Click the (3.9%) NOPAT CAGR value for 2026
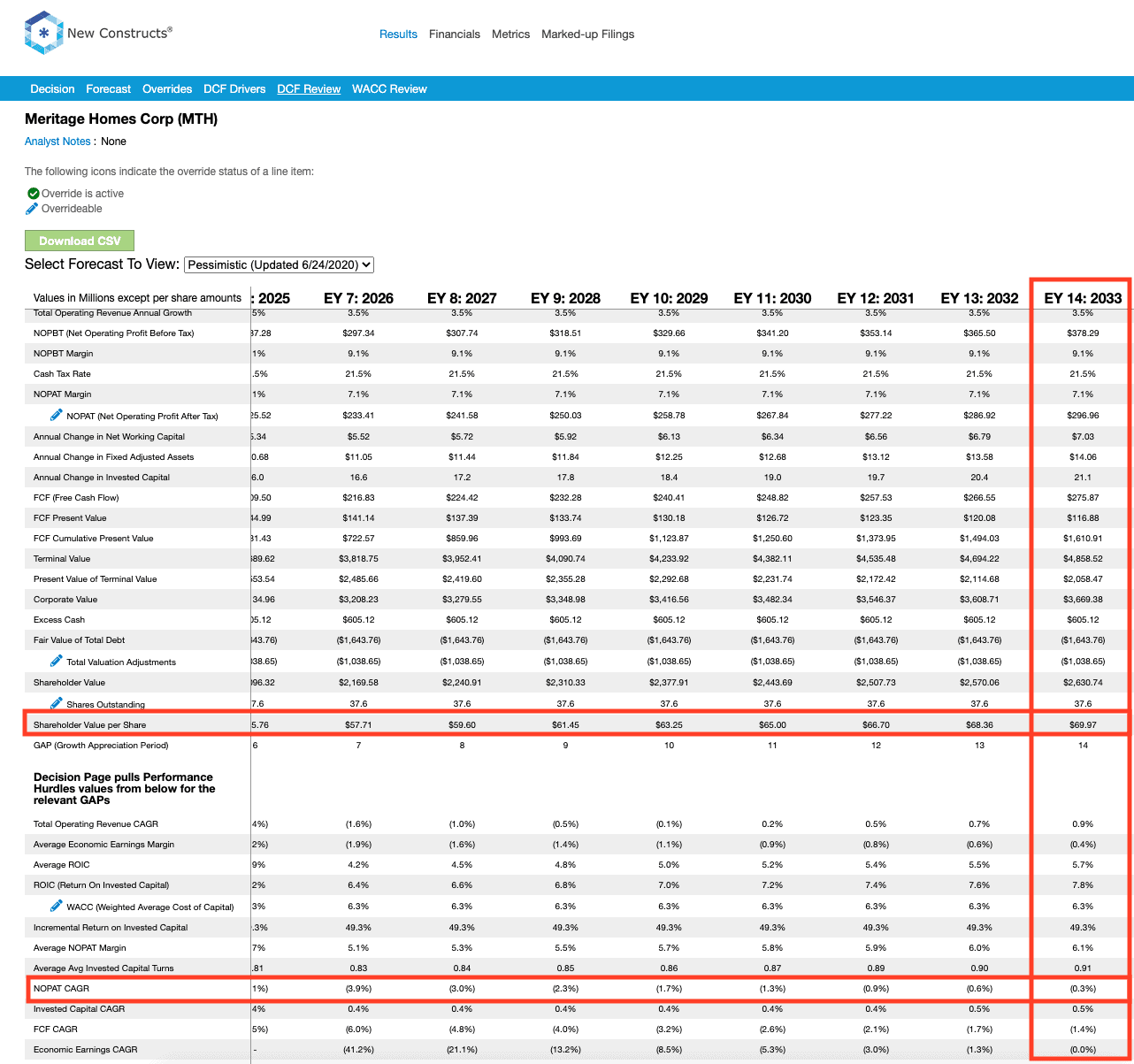 pyautogui.click(x=358, y=989)
